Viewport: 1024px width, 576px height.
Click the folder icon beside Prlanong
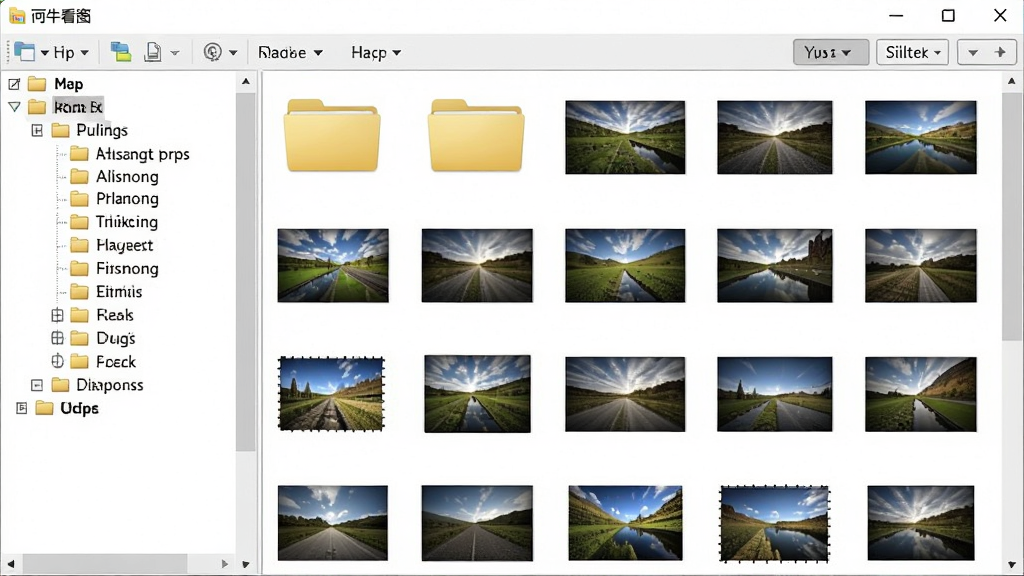79,199
